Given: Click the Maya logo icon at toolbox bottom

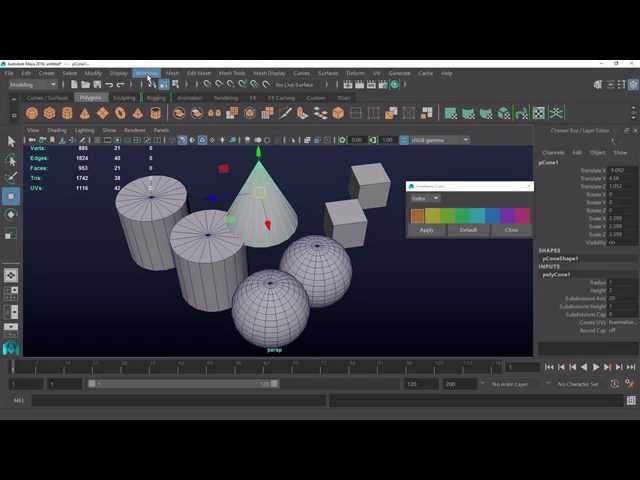Looking at the screenshot, I should tap(11, 348).
